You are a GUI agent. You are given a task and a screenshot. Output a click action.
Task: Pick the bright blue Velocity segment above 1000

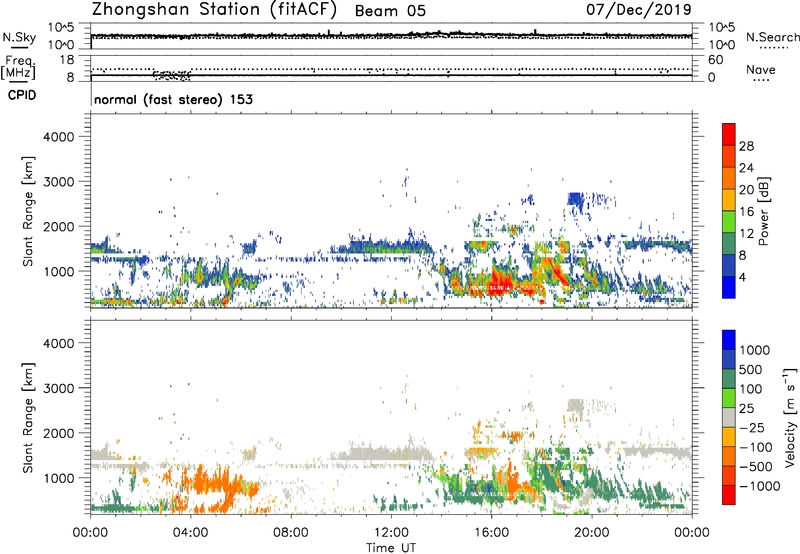tap(729, 340)
